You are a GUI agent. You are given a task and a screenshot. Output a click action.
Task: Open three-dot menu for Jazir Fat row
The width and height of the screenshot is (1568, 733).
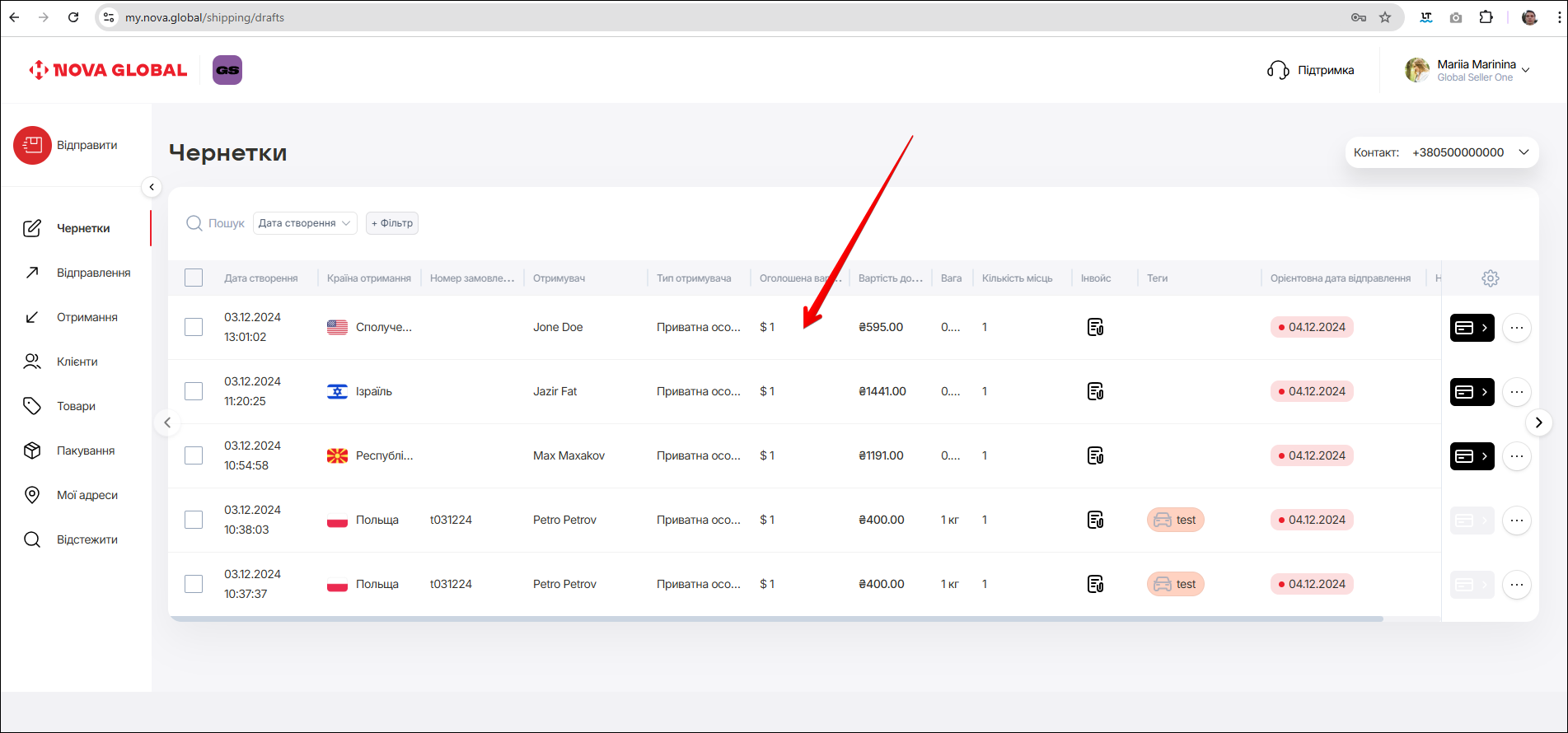click(x=1516, y=392)
